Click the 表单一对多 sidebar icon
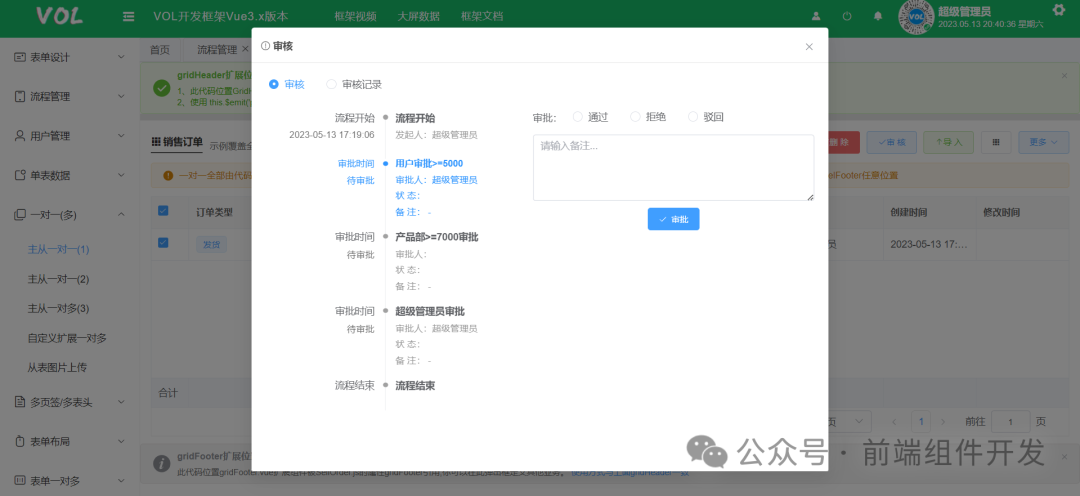Image resolution: width=1080 pixels, height=496 pixels. pyautogui.click(x=20, y=480)
